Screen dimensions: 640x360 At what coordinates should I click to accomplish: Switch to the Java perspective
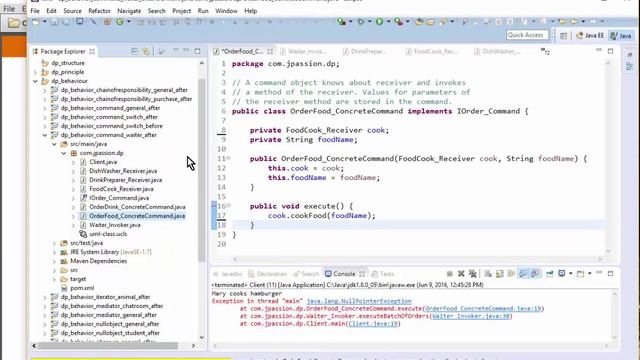coord(621,36)
